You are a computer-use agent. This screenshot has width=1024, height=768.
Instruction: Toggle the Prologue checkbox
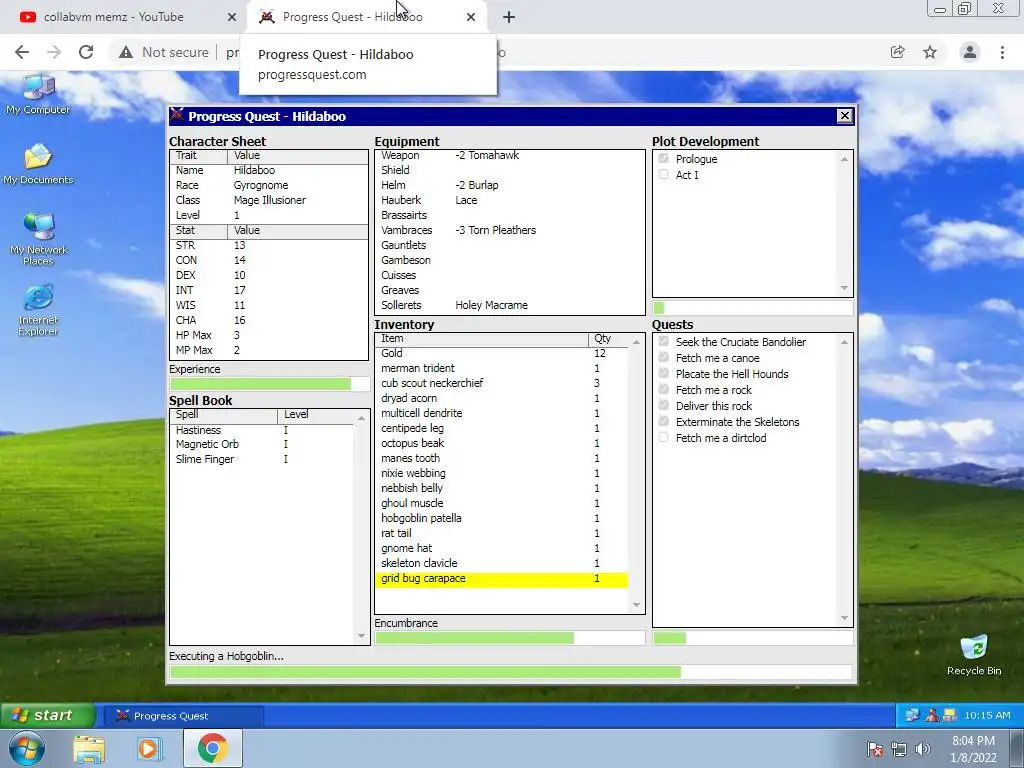664,159
